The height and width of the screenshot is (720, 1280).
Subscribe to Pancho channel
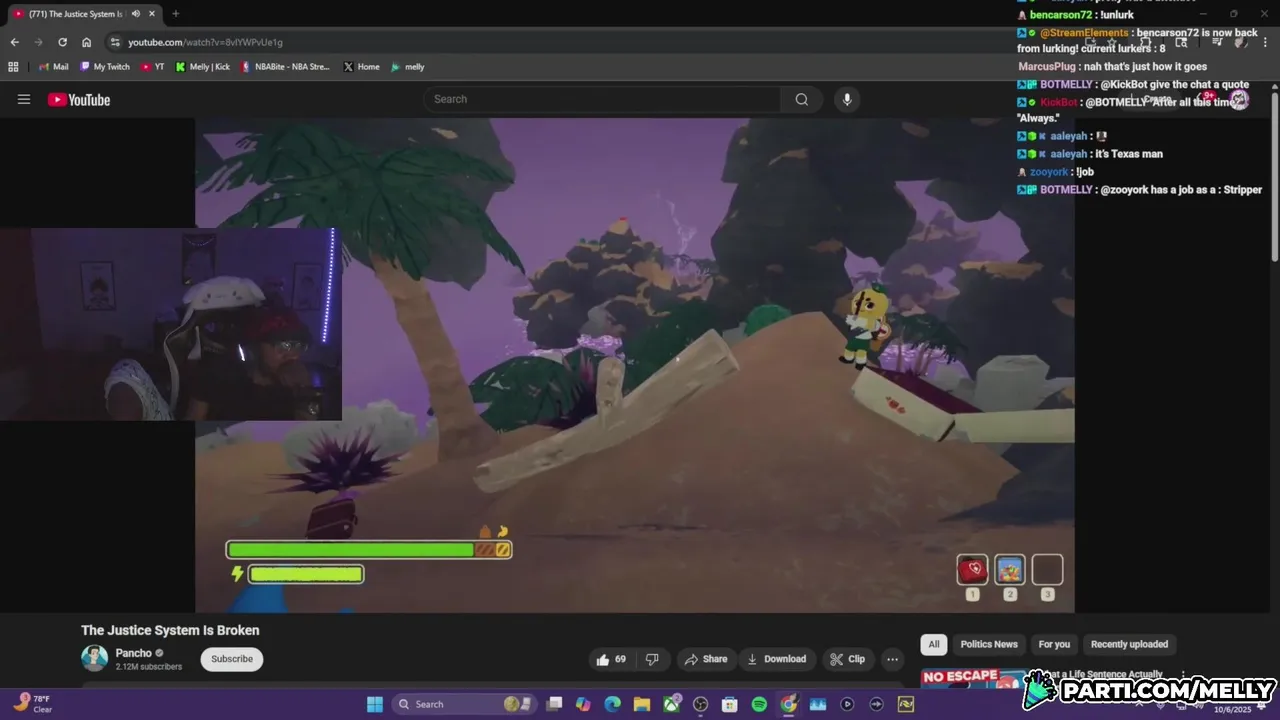(x=232, y=659)
